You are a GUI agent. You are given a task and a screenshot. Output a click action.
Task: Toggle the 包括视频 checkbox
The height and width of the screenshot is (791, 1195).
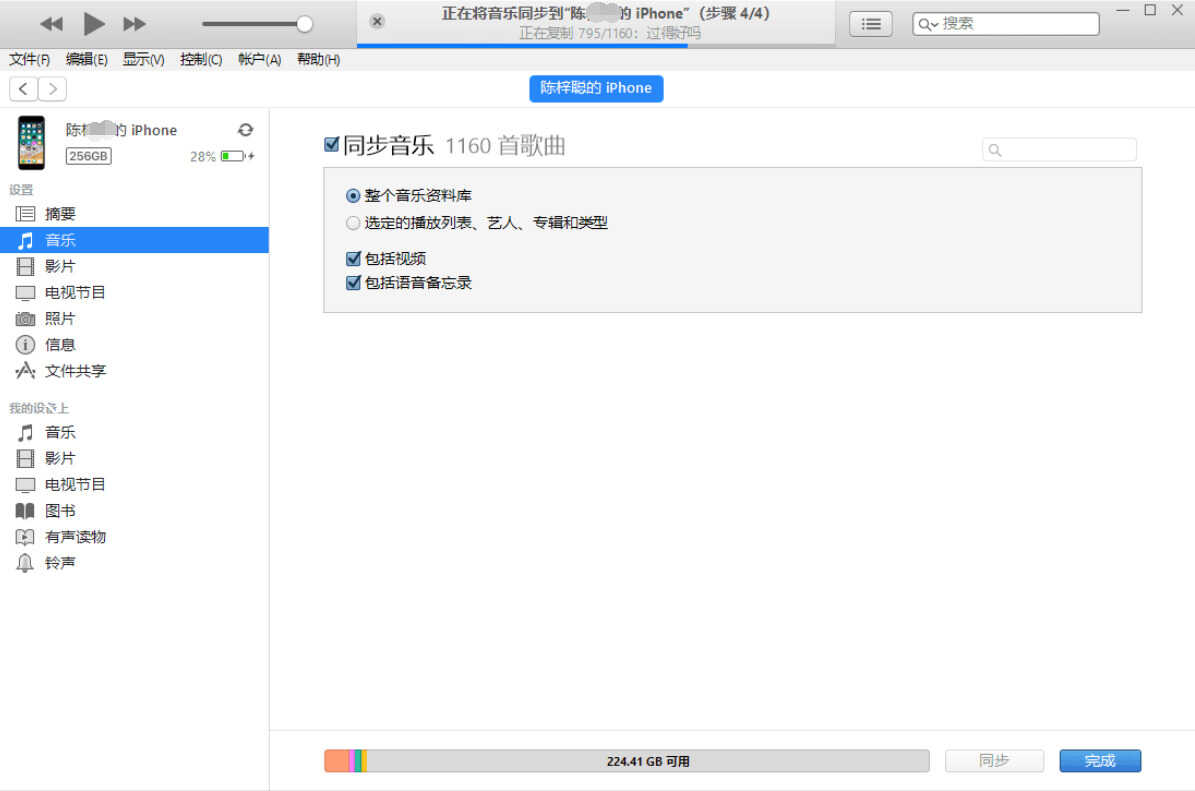tap(354, 258)
